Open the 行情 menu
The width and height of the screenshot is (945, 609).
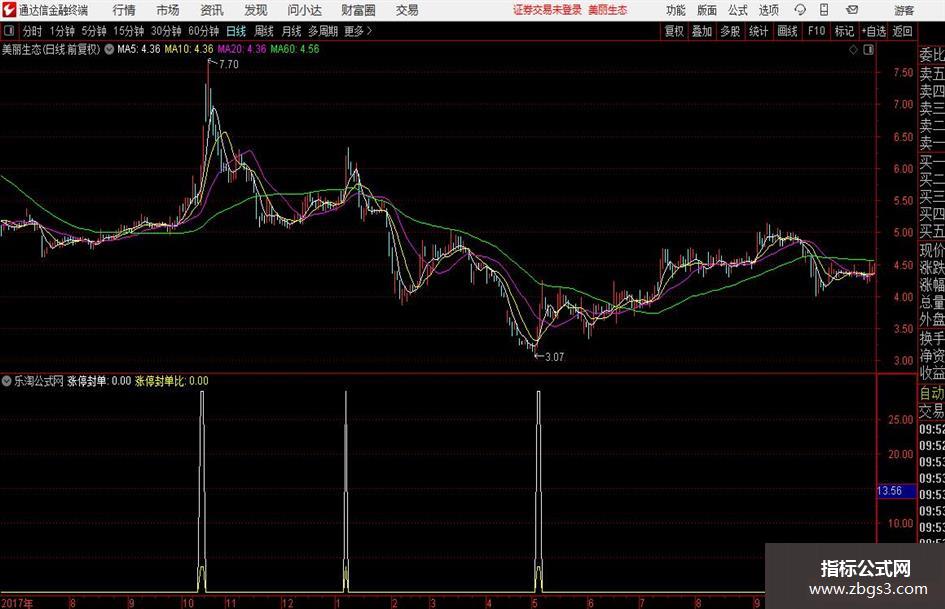pyautogui.click(x=124, y=10)
